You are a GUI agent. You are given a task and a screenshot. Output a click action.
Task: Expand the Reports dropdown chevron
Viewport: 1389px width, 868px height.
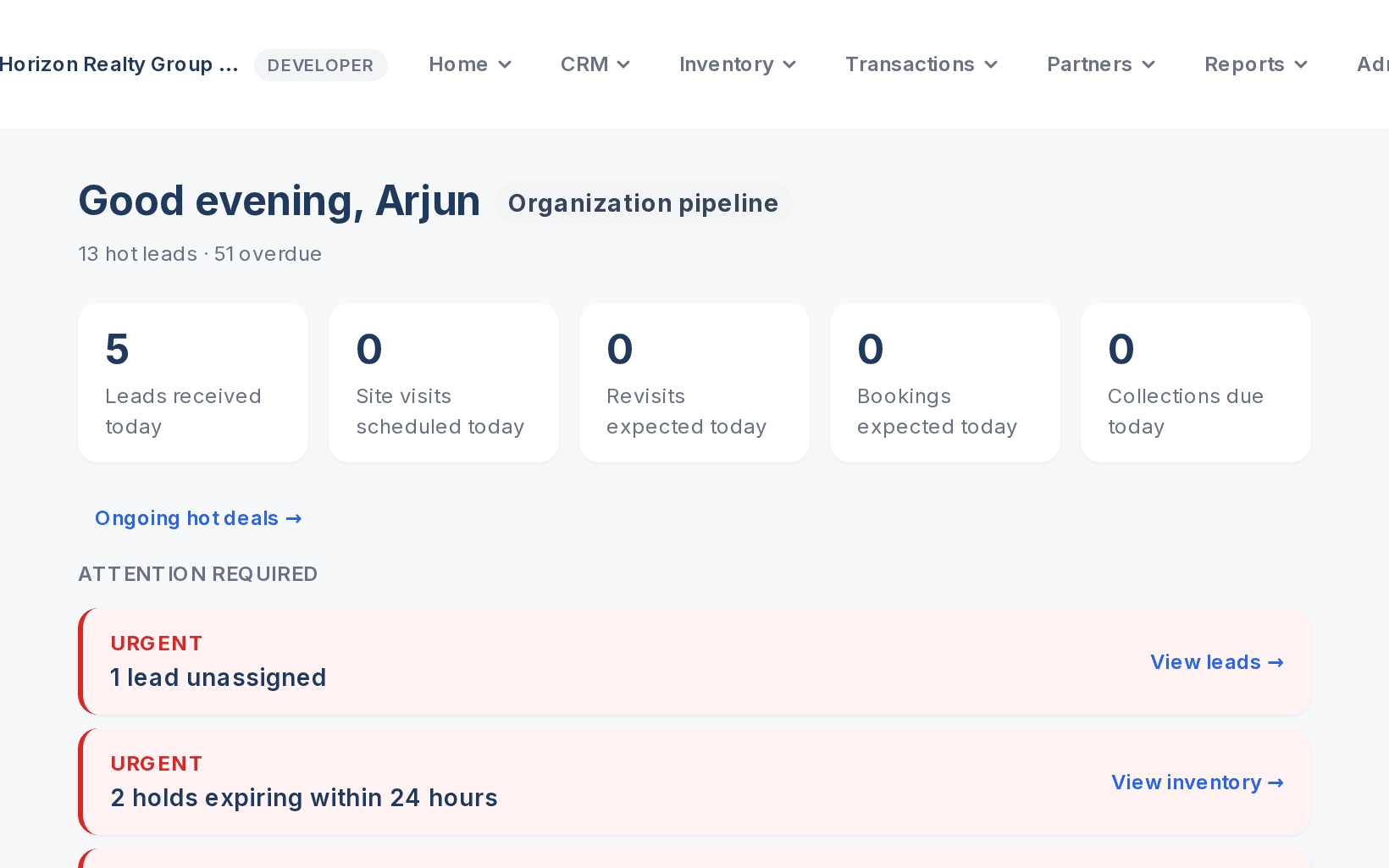click(x=1301, y=64)
